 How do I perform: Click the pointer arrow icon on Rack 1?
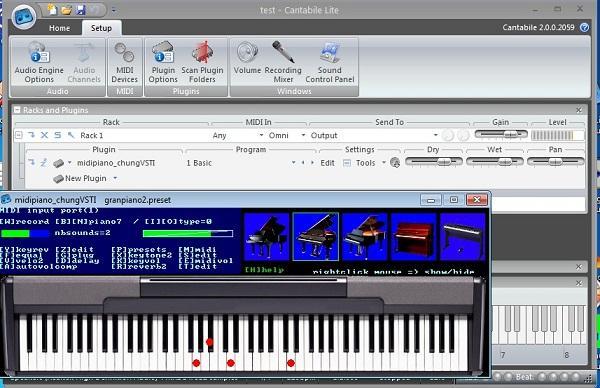click(71, 135)
